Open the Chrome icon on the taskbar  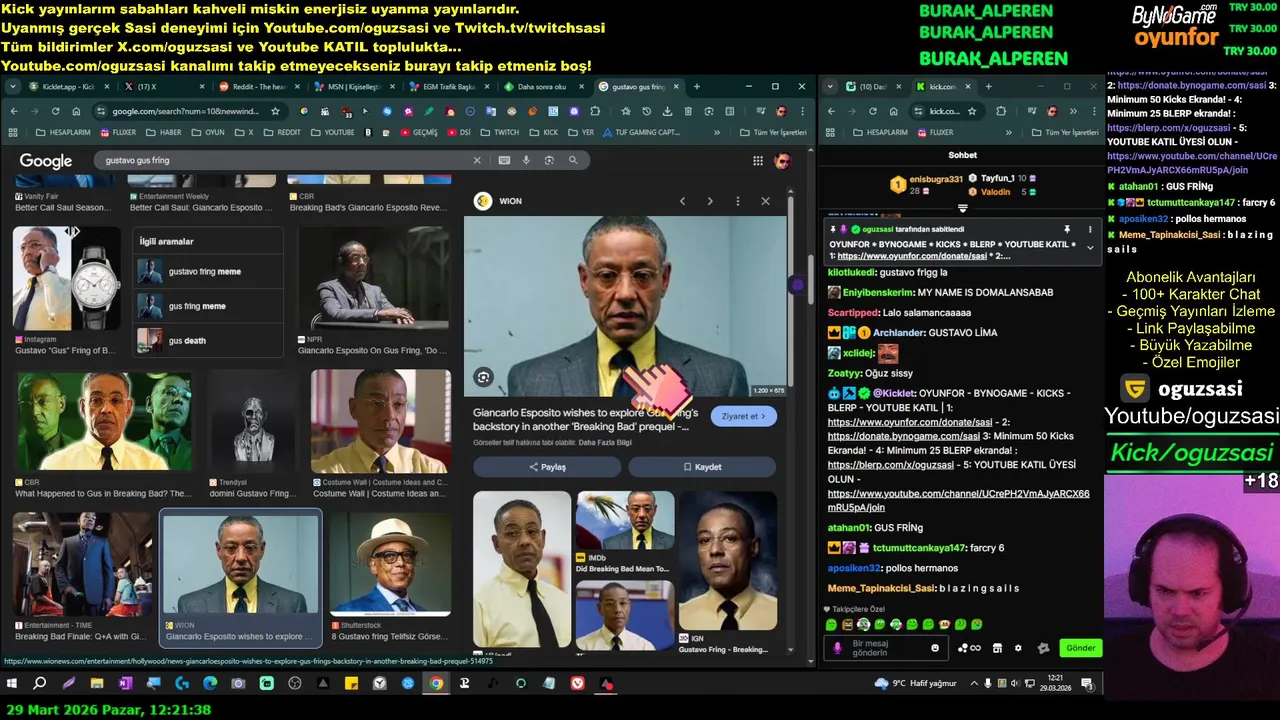coord(436,684)
